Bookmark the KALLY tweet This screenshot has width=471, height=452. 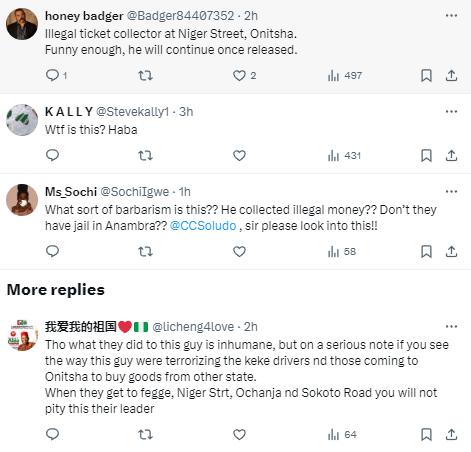pos(426,156)
